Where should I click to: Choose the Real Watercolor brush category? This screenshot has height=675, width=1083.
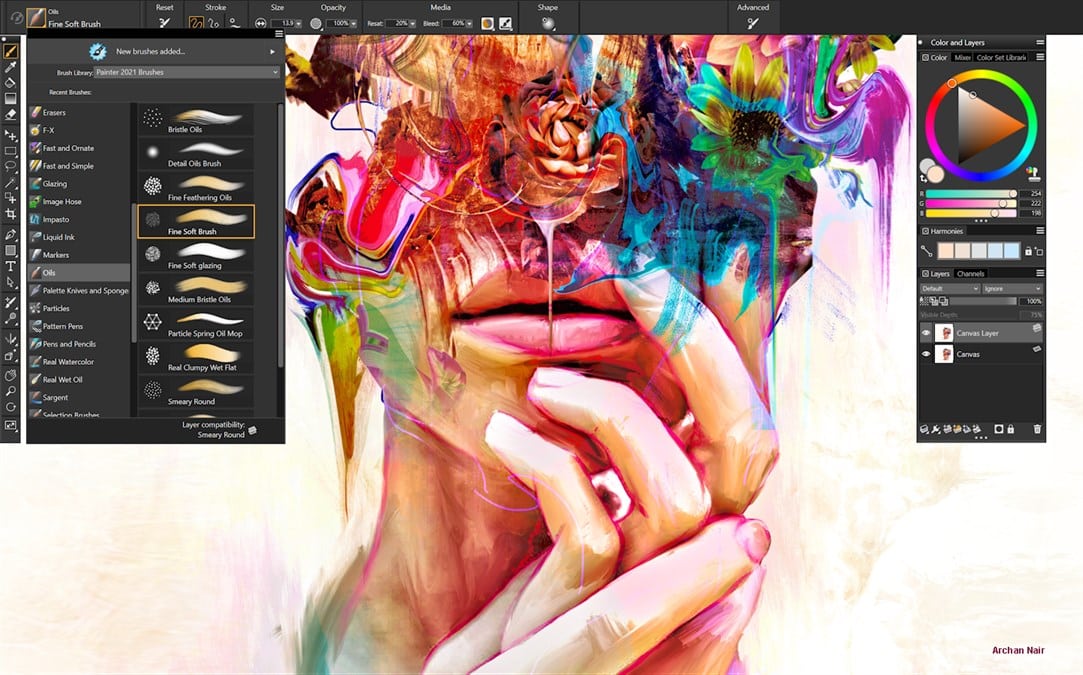tap(68, 362)
